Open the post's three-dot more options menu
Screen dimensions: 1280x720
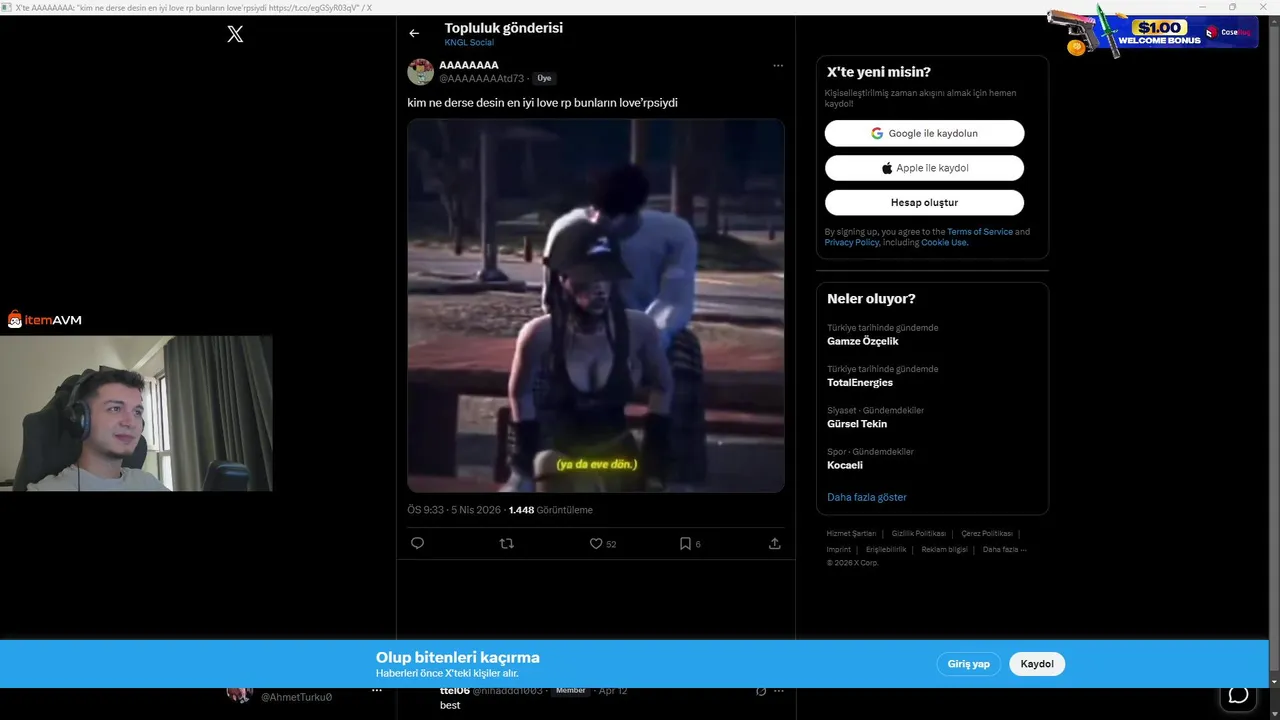[778, 66]
